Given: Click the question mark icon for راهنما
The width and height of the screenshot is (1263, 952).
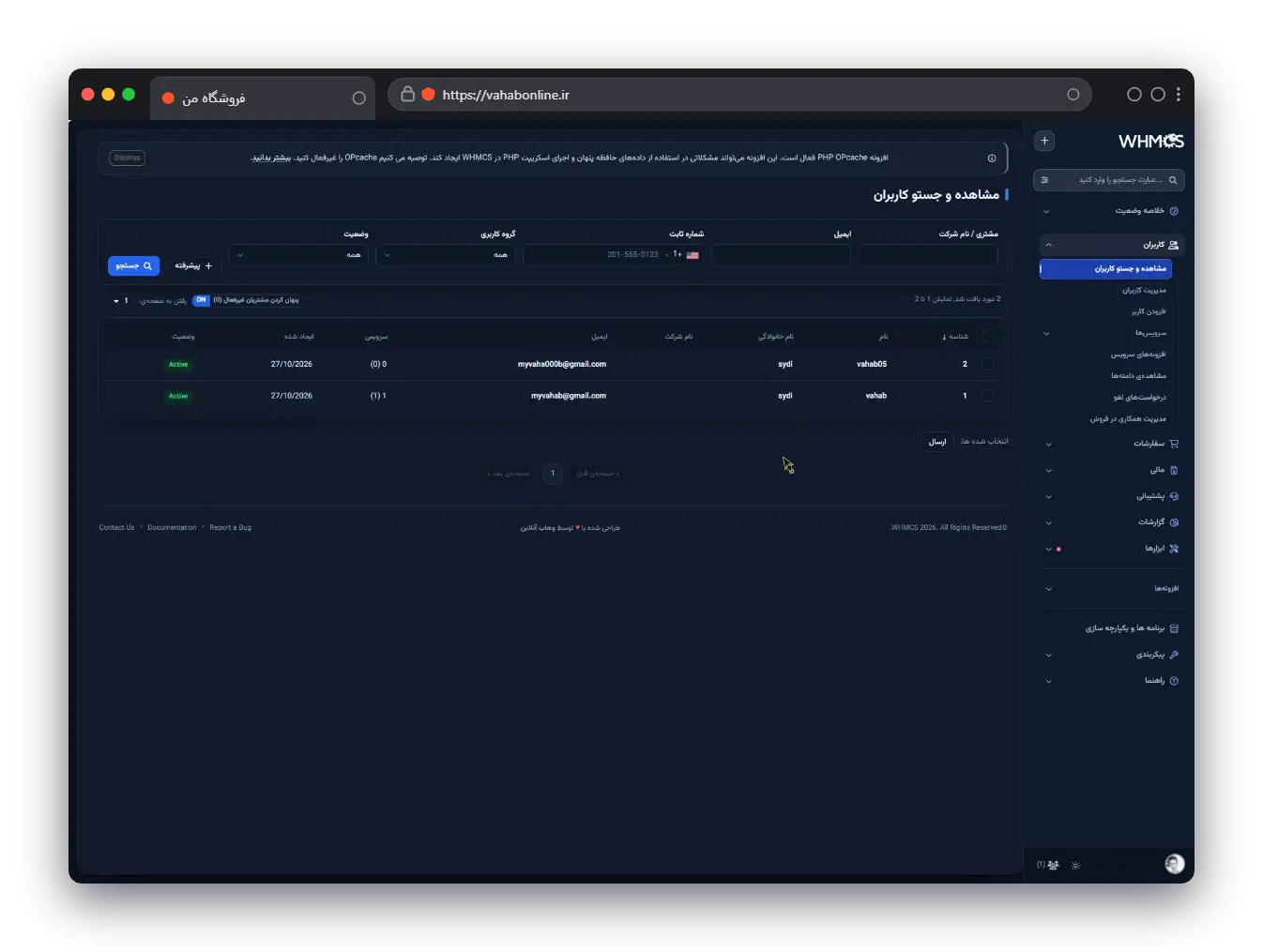Looking at the screenshot, I should (x=1174, y=681).
